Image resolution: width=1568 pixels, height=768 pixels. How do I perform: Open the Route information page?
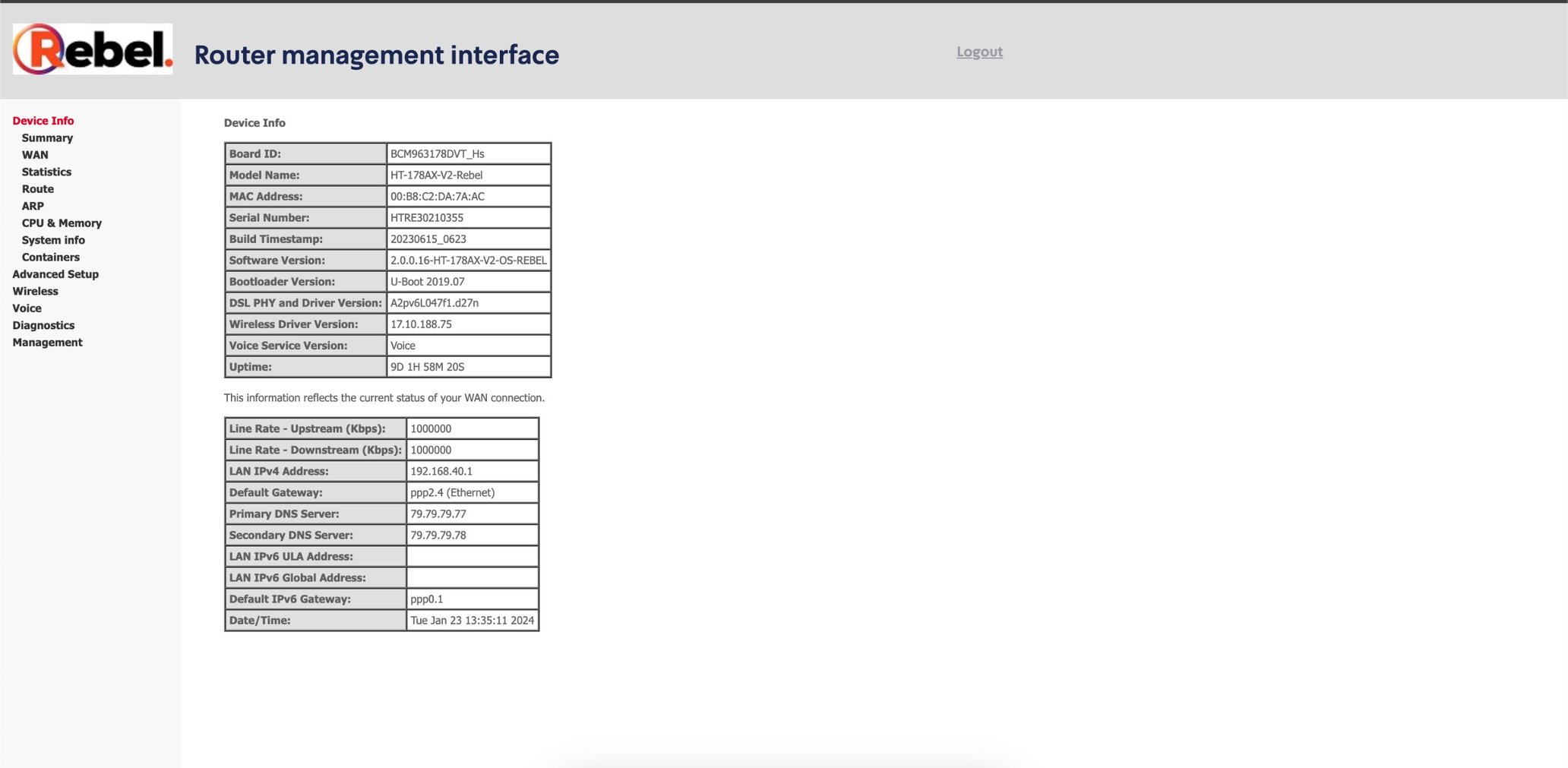click(39, 188)
